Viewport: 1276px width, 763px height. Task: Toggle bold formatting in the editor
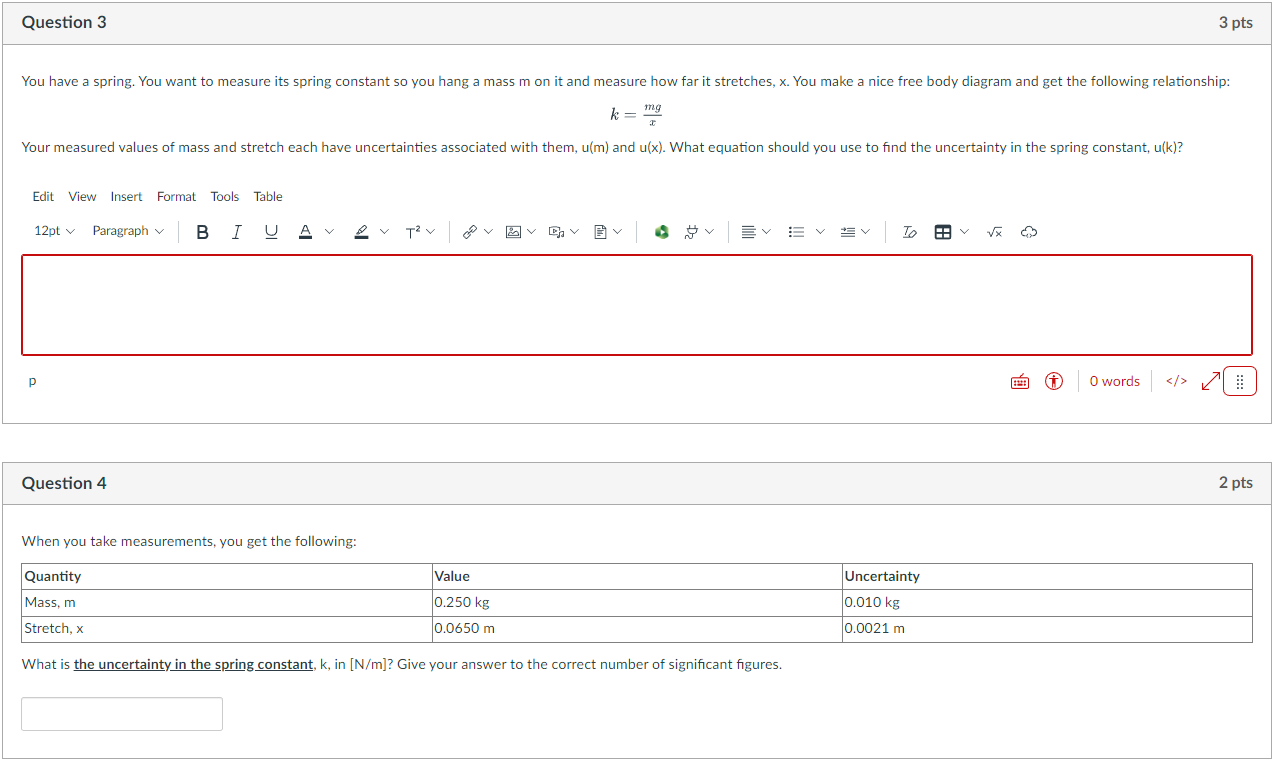(x=203, y=231)
